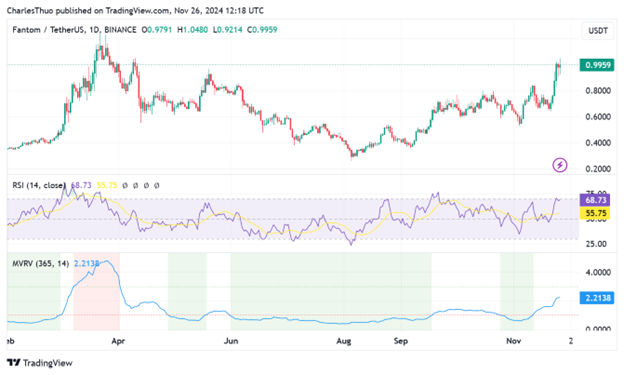Click the 0.8000 price axis label
The image size is (624, 375).
(x=598, y=91)
